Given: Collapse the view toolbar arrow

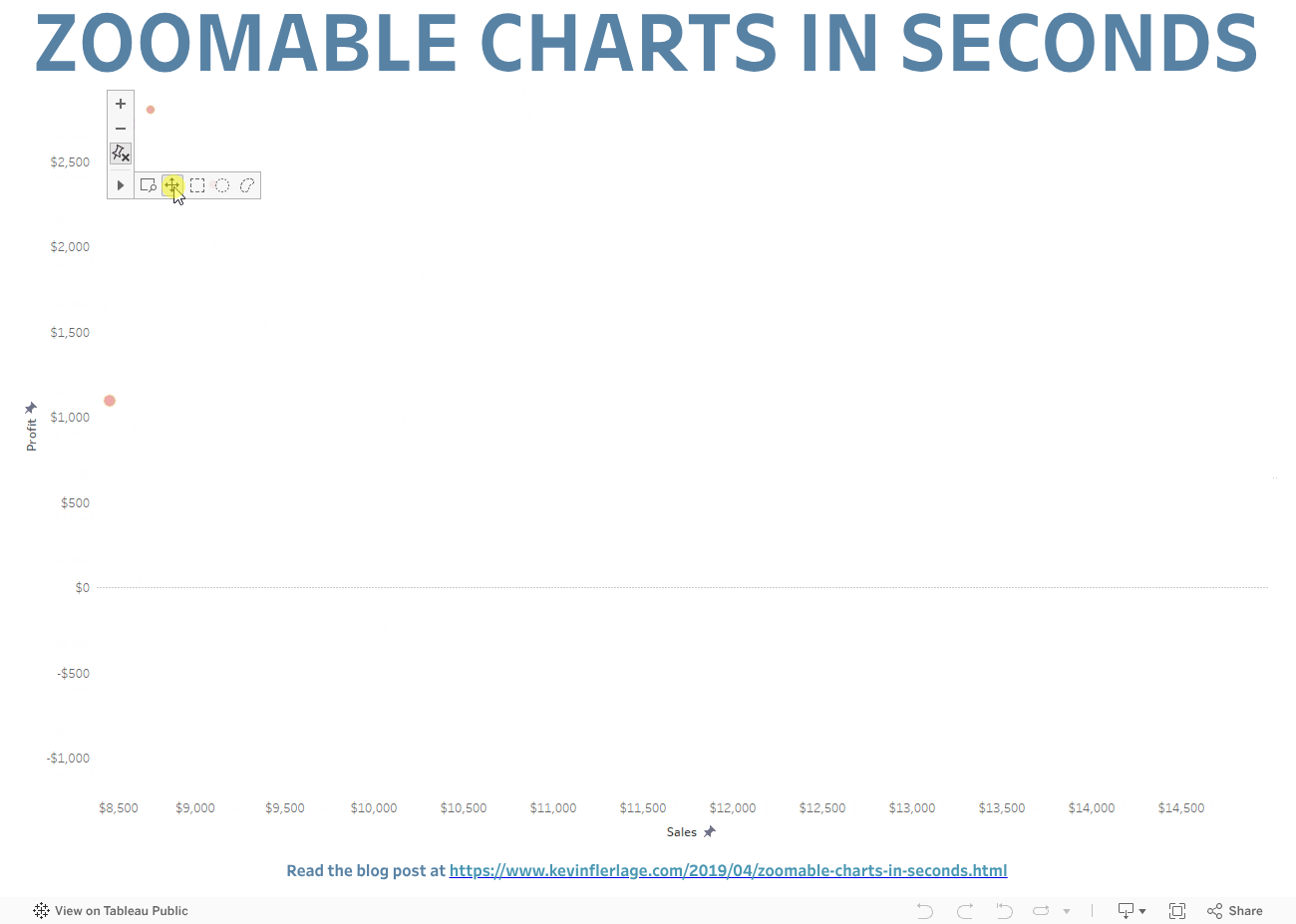Looking at the screenshot, I should tap(121, 185).
